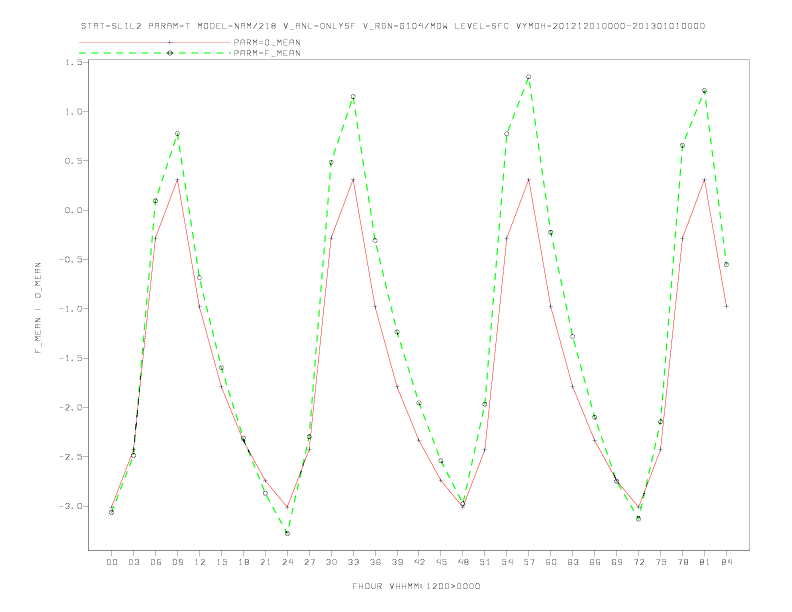792x612 pixels.
Task: Click the x-axis tick label 45
Action: pos(441,562)
